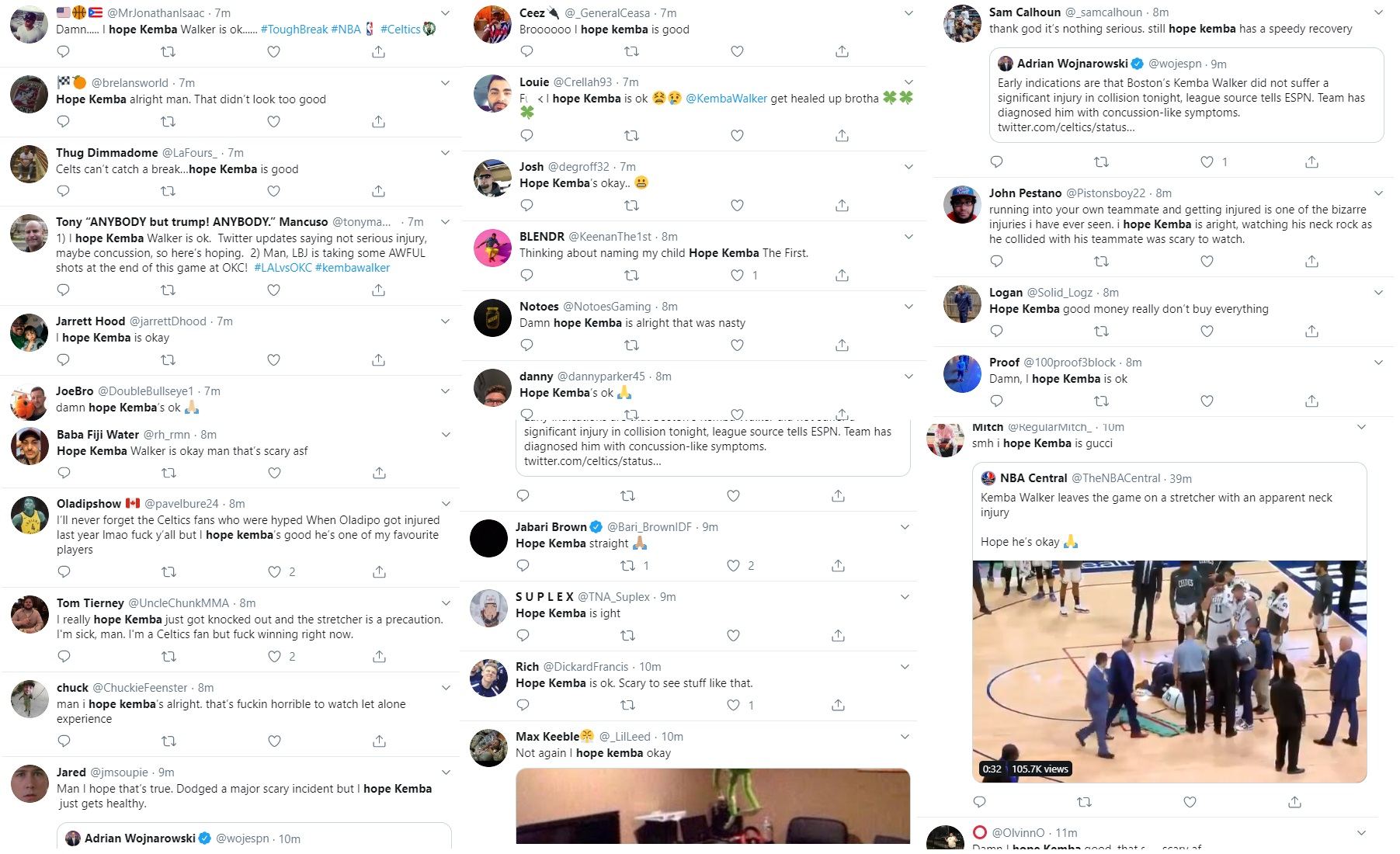Open the dropdown menu on Ceez's tweet

908,13
